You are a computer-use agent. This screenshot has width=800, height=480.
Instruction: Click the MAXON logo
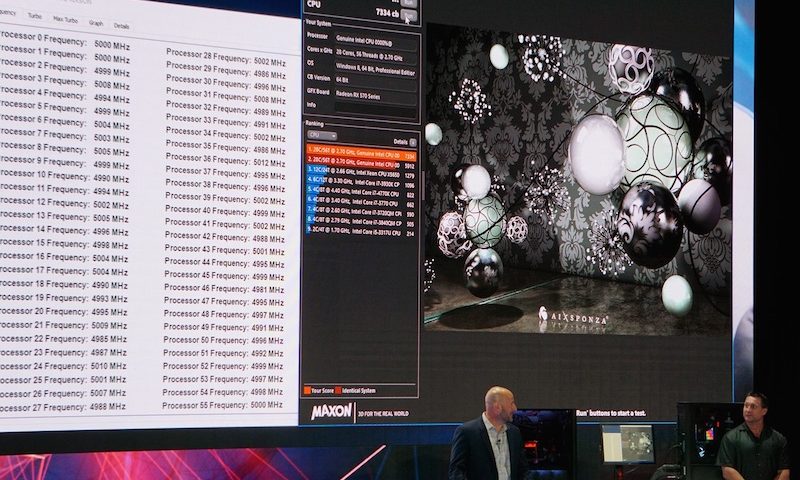pos(332,411)
